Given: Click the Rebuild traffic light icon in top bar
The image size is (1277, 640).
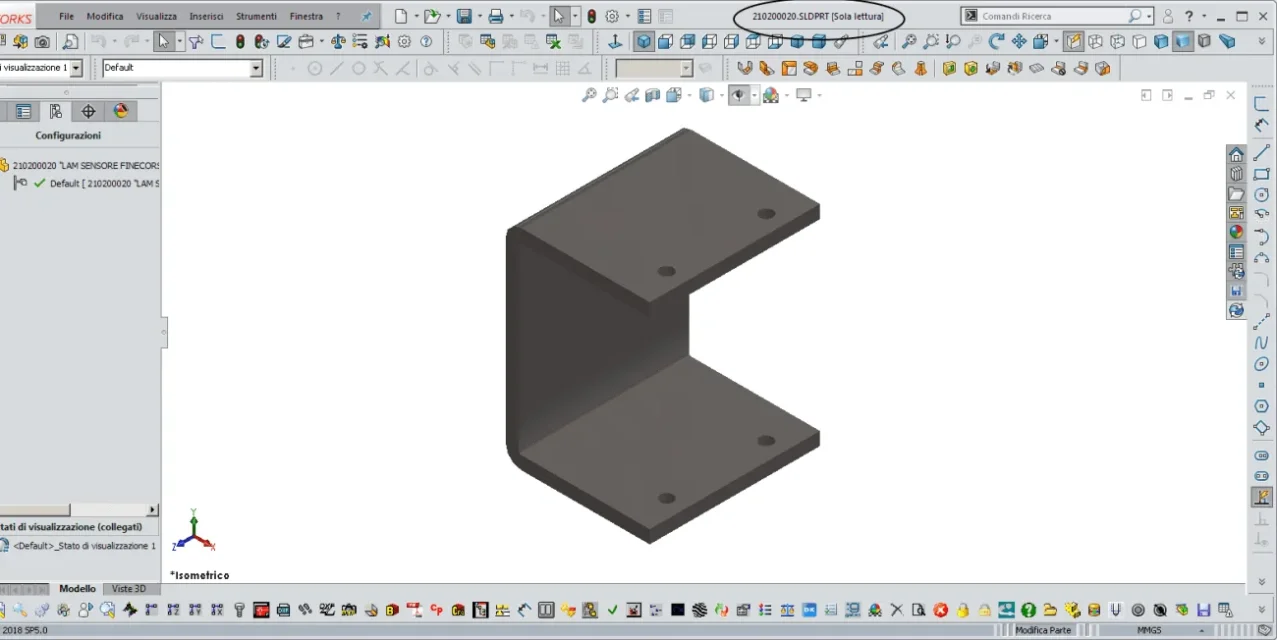Looking at the screenshot, I should pyautogui.click(x=591, y=16).
